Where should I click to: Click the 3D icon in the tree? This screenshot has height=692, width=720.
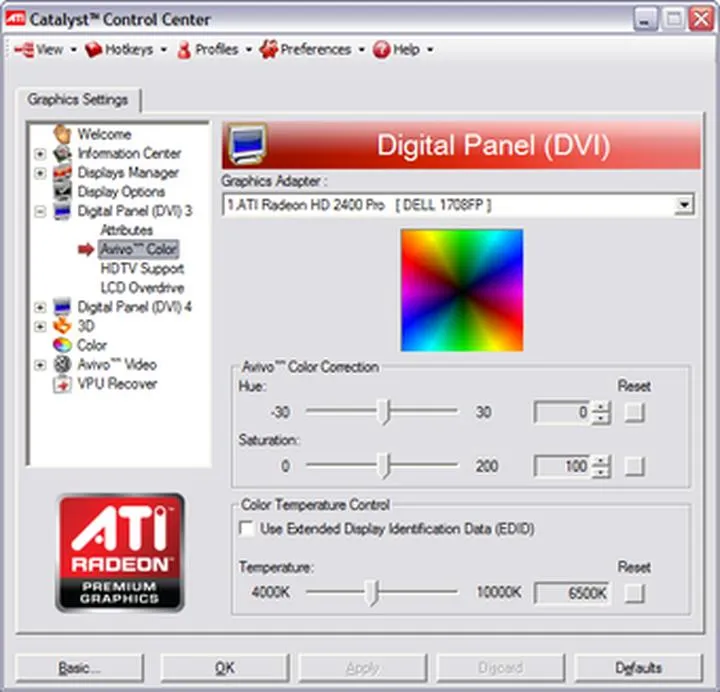click(x=62, y=326)
